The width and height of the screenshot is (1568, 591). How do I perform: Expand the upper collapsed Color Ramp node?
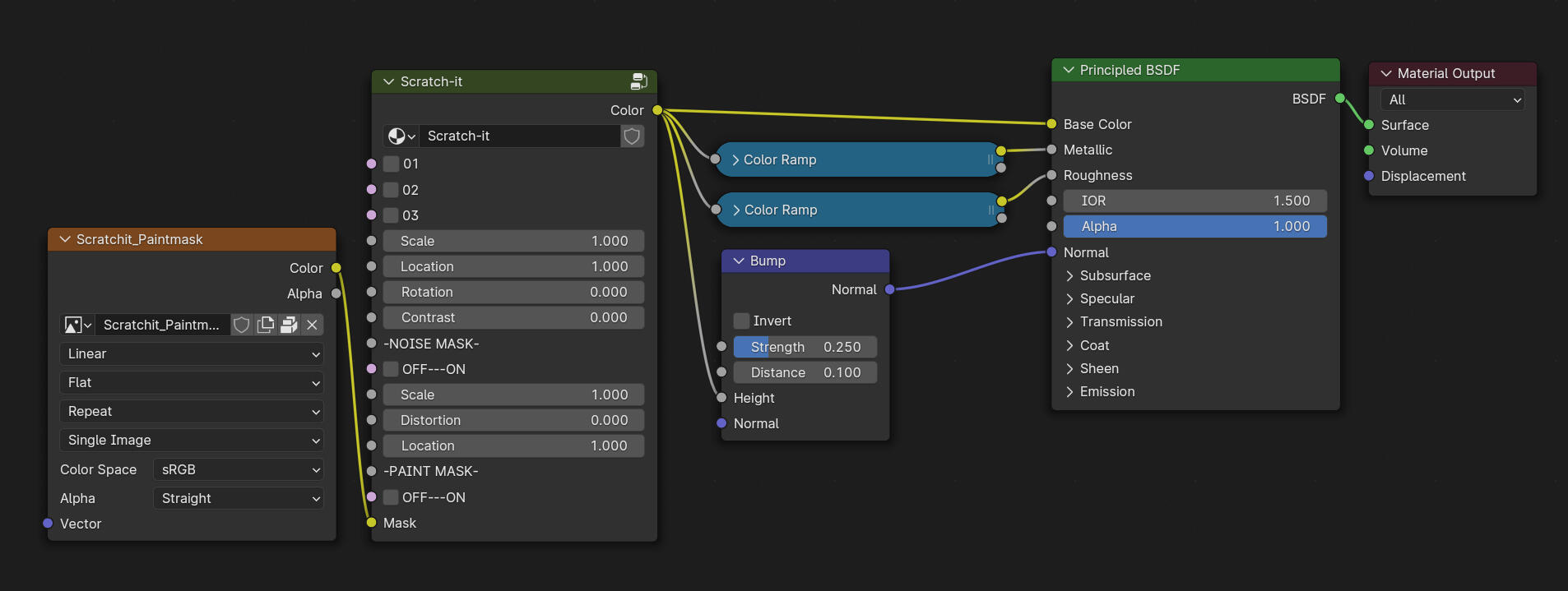(735, 160)
